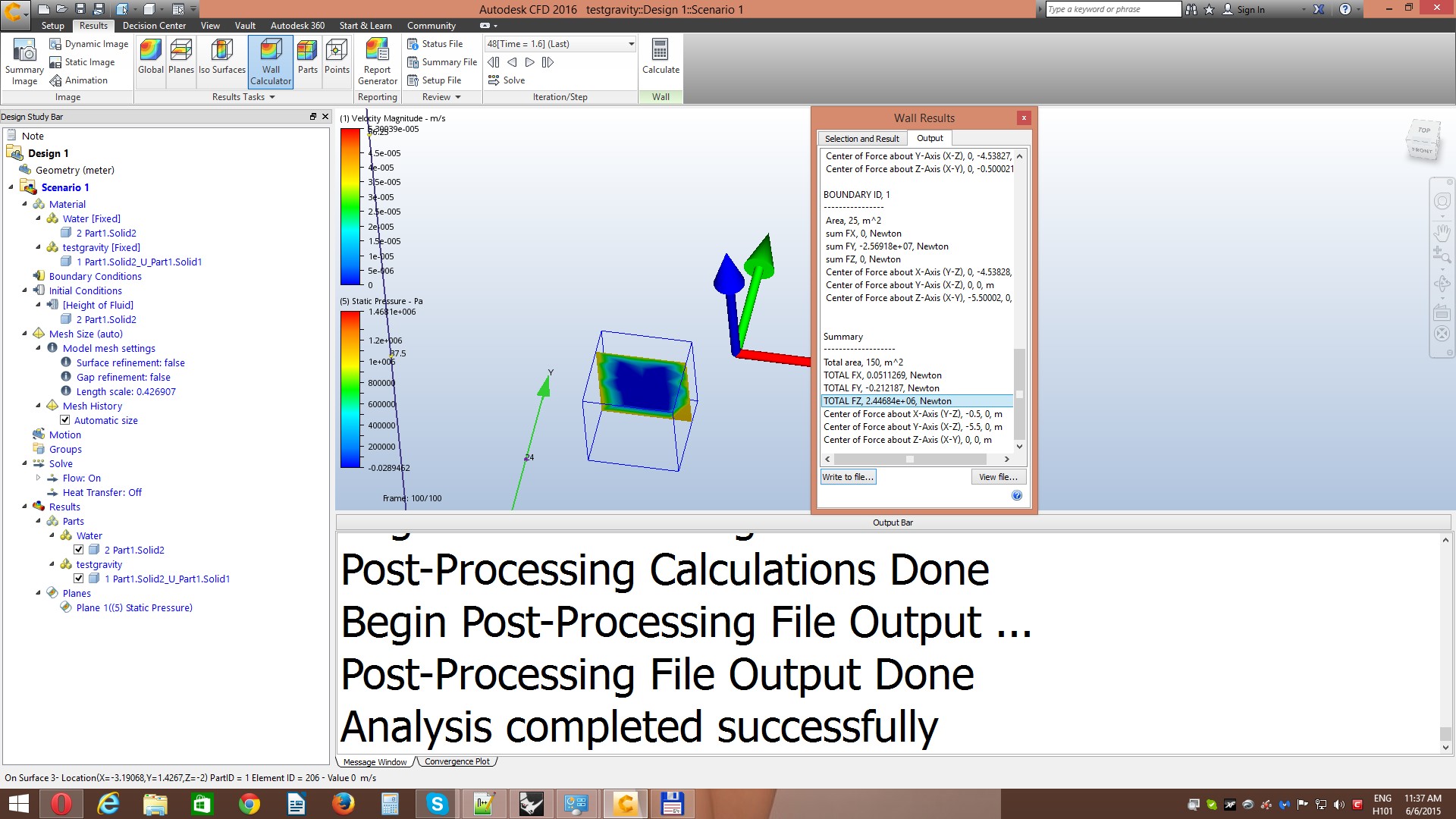The image size is (1456, 819).
Task: Collapse the Mesh Size (auto) node
Action: [25, 334]
